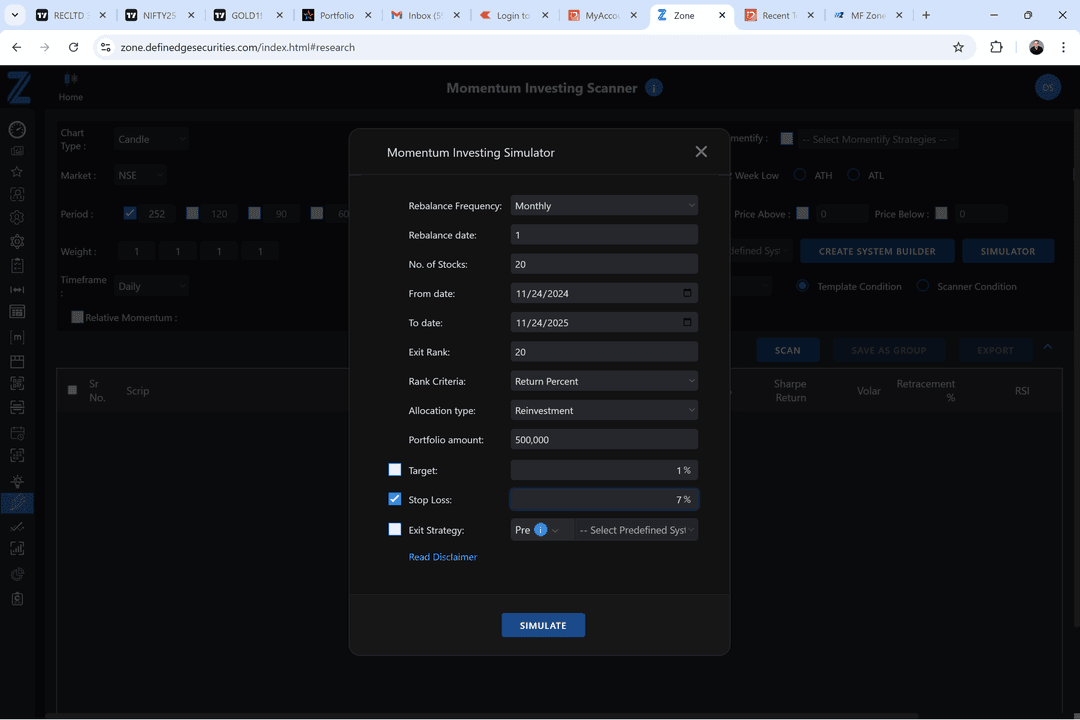
Task: Open the Allocation type dropdown
Action: pyautogui.click(x=604, y=411)
